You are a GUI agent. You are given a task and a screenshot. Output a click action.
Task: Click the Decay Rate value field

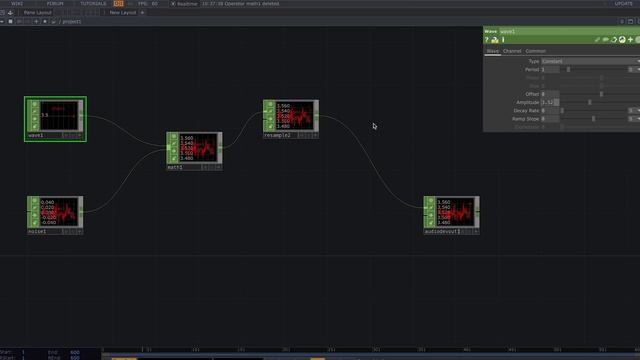[x=550, y=111]
